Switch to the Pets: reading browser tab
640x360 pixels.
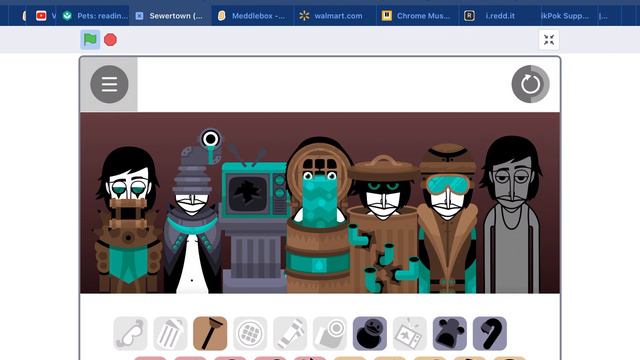point(96,16)
